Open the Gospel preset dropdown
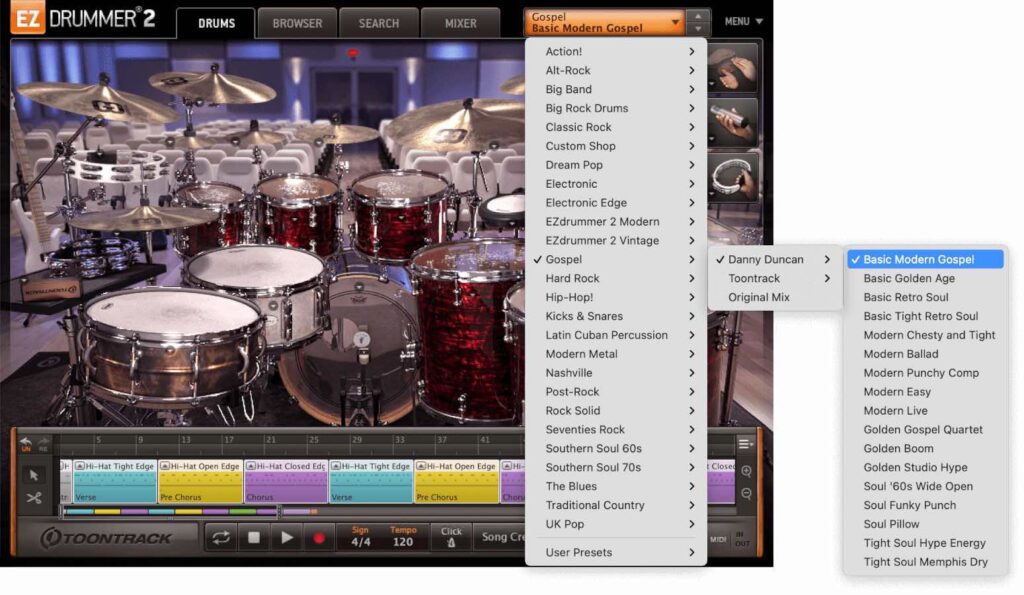The height and width of the screenshot is (595, 1024). [603, 22]
